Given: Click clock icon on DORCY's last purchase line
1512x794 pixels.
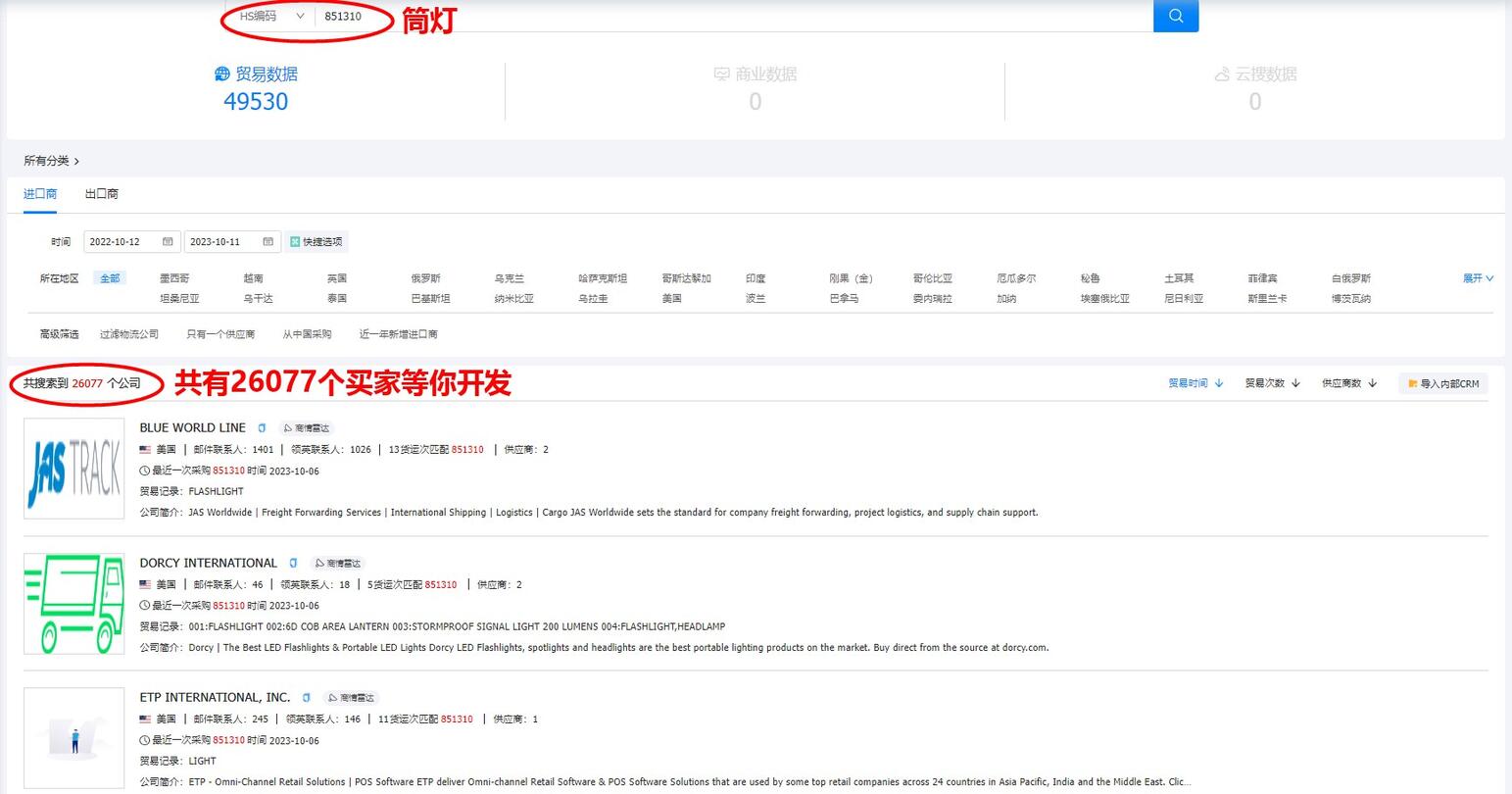Looking at the screenshot, I should (145, 606).
